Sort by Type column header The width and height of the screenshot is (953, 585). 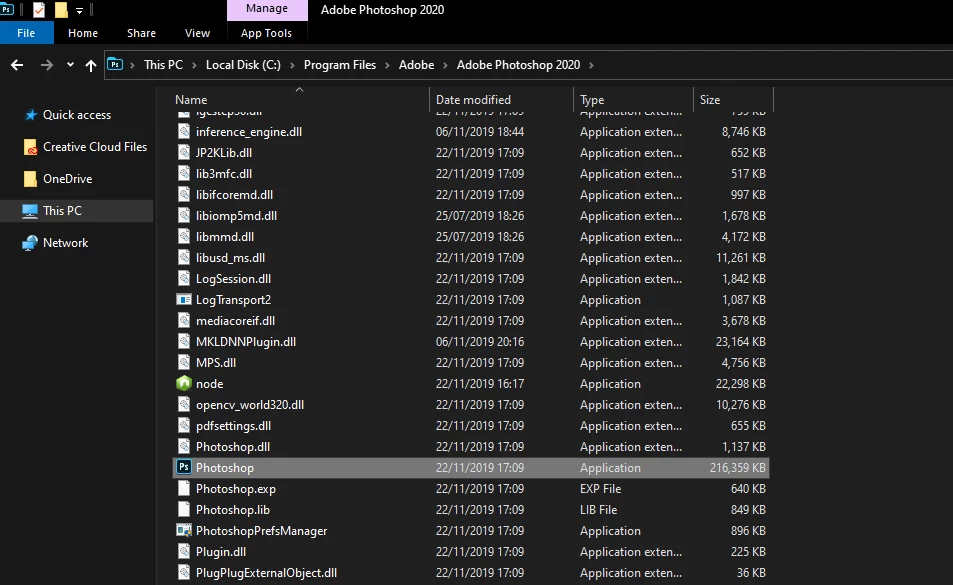point(592,100)
